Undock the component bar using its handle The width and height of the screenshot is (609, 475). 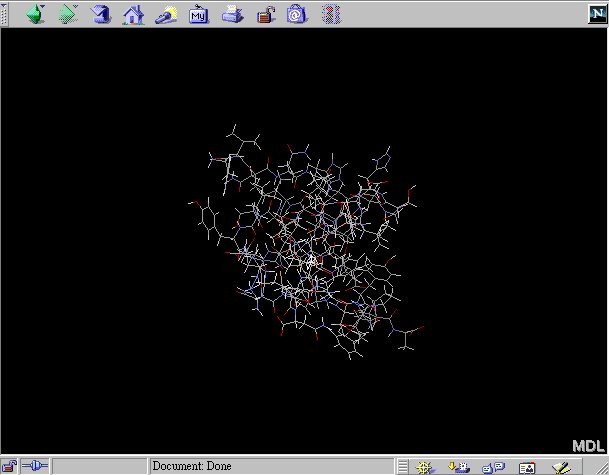pos(403,466)
